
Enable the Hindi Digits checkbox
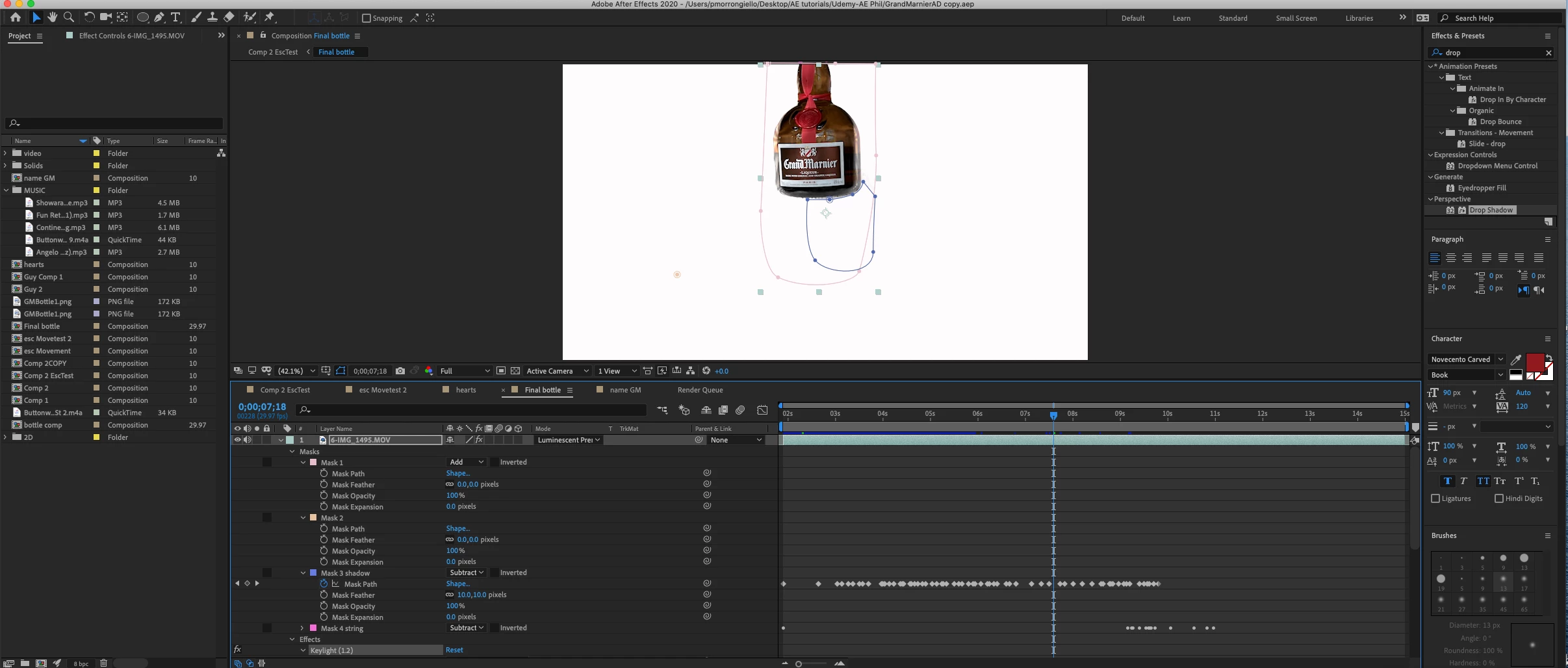pos(1499,498)
